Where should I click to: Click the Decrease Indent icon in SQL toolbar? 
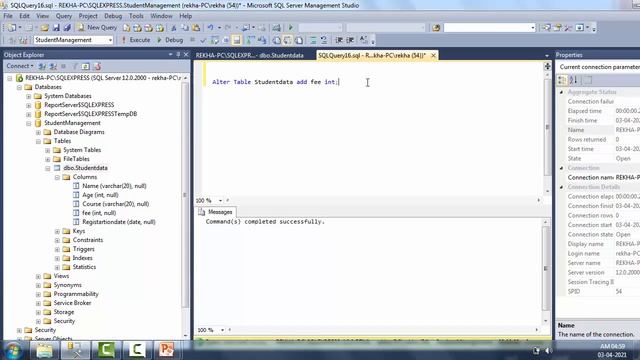tap(339, 40)
